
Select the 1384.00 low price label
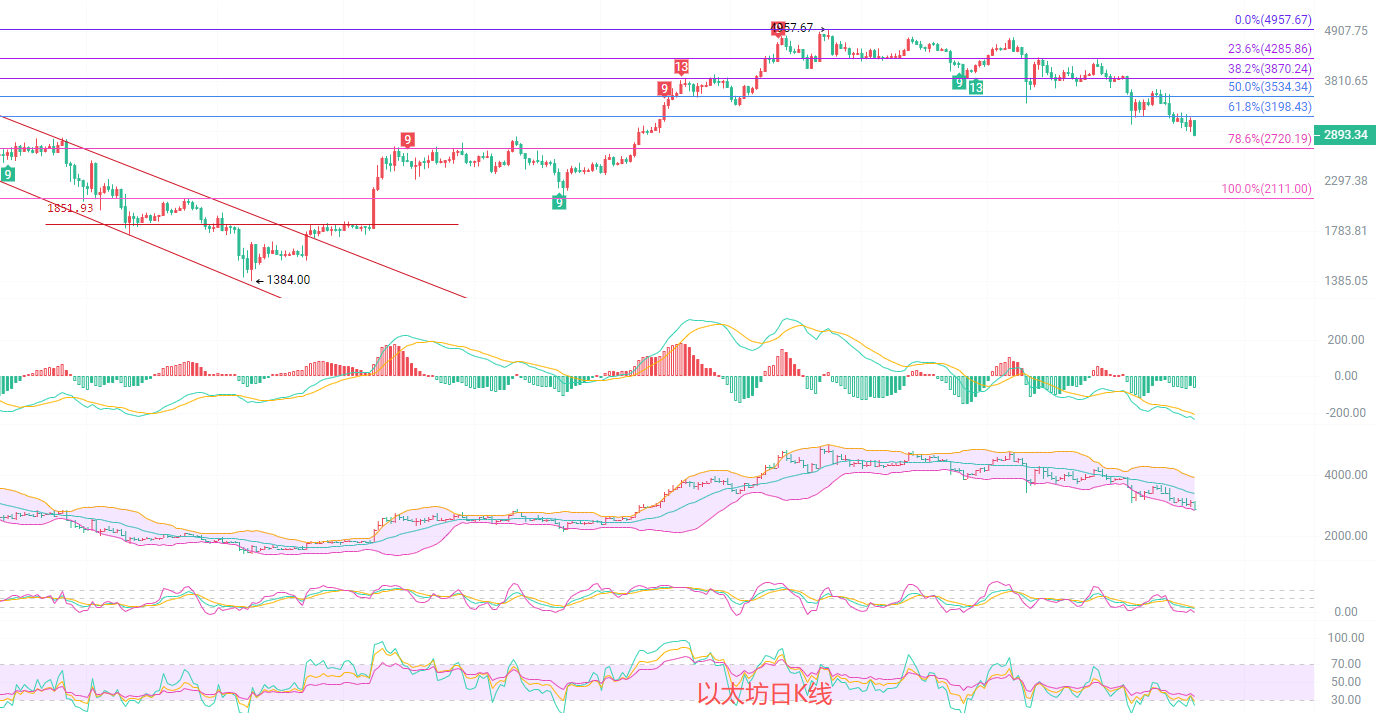287,280
